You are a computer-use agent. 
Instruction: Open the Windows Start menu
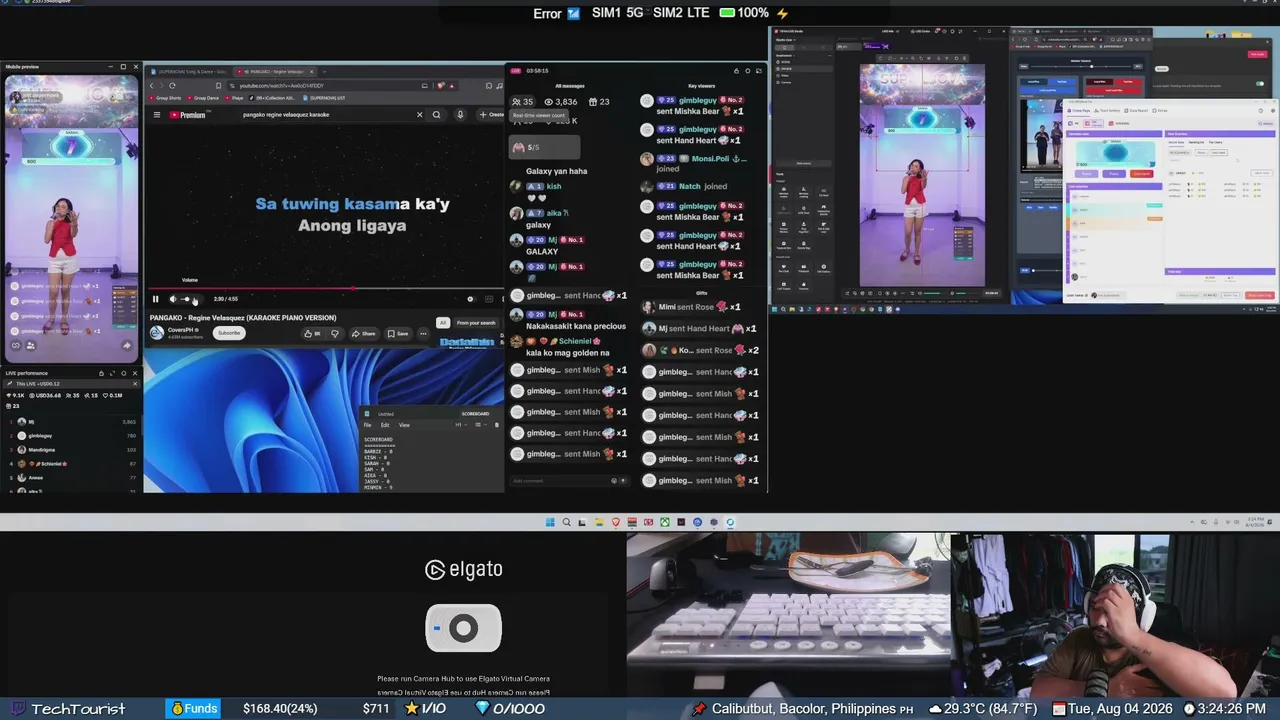(550, 522)
